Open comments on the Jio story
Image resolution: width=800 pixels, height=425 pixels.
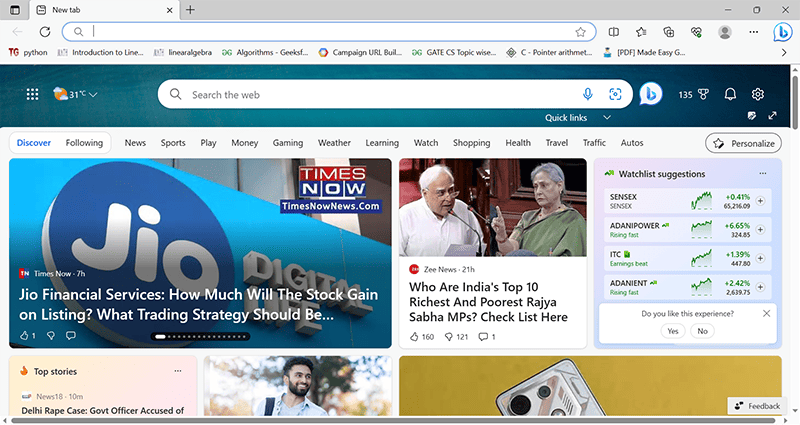point(71,336)
